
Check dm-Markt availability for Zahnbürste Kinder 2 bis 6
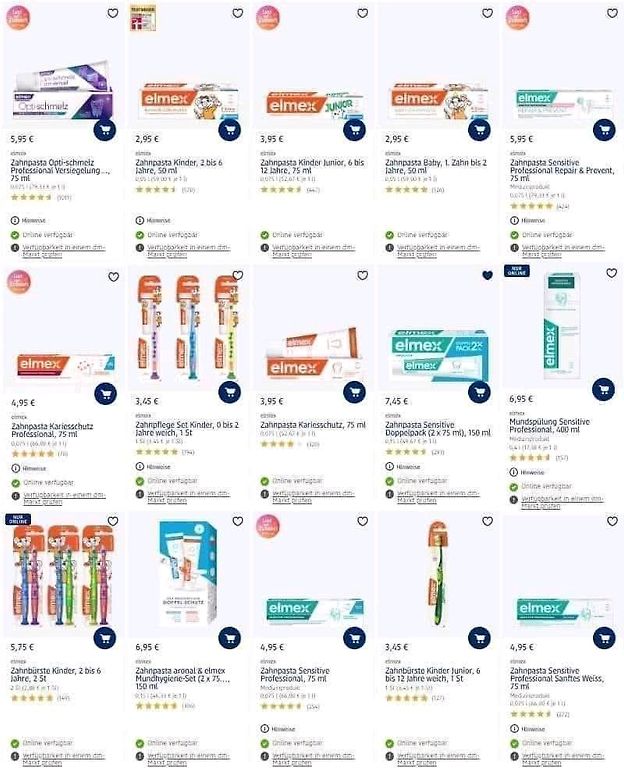pyautogui.click(x=64, y=759)
